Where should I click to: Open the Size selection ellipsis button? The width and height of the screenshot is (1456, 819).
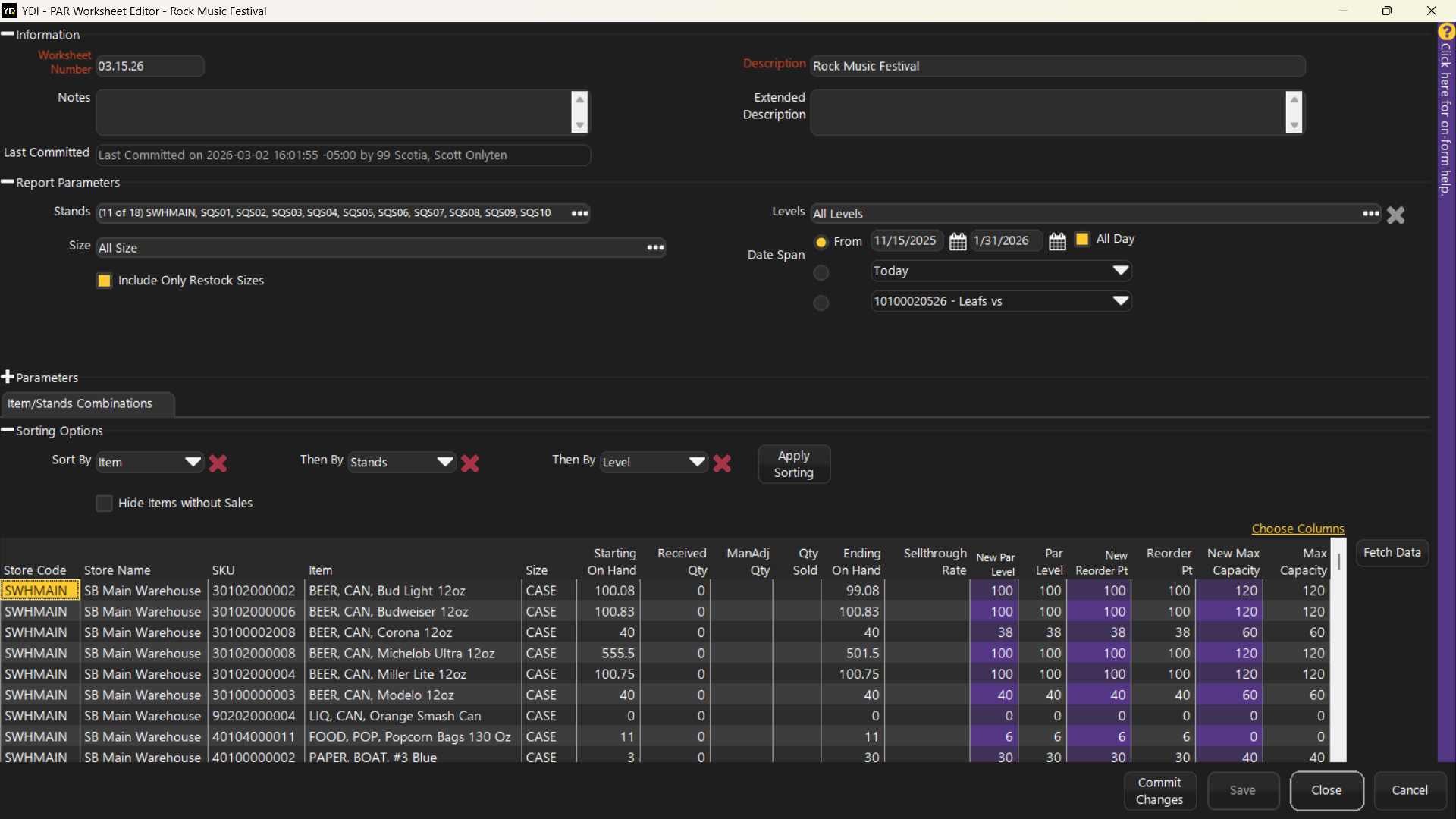point(655,248)
